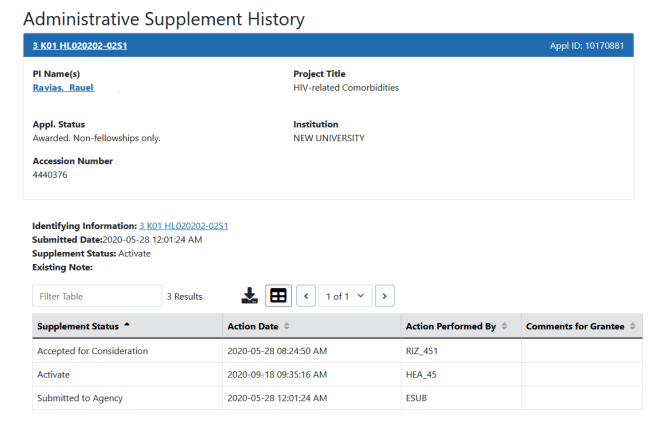Open grant link 3 K01 HL020202-02S1 in header
The image size is (672, 427).
(80, 46)
